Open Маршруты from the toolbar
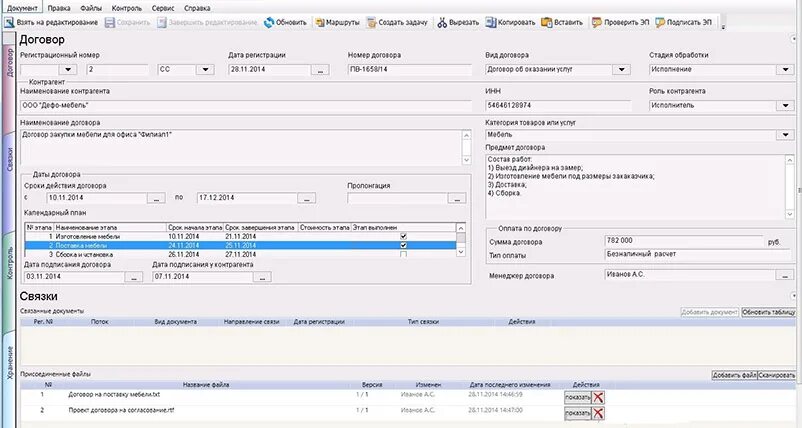 click(320, 22)
